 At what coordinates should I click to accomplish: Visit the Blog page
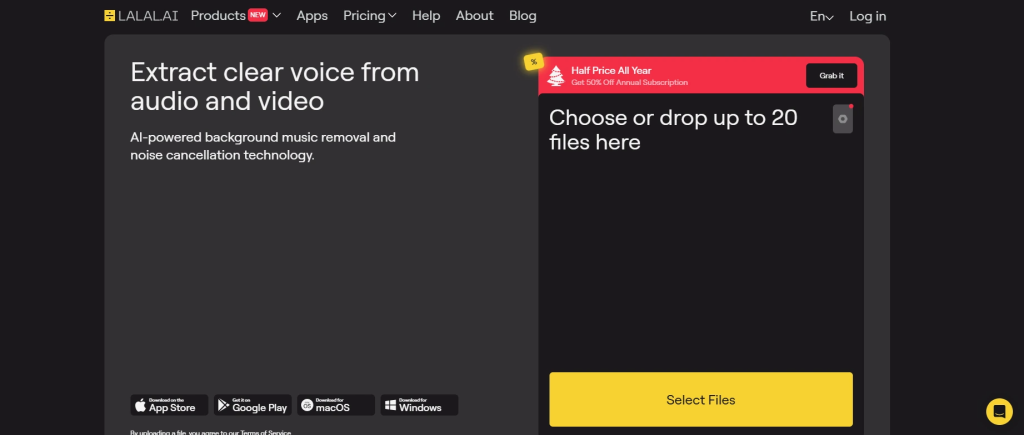[522, 16]
